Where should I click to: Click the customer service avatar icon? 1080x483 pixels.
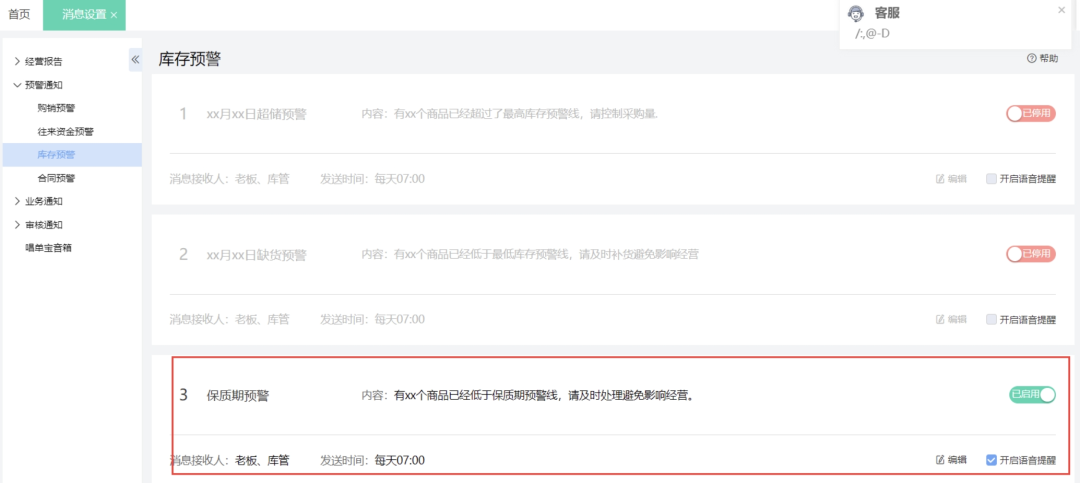click(855, 13)
